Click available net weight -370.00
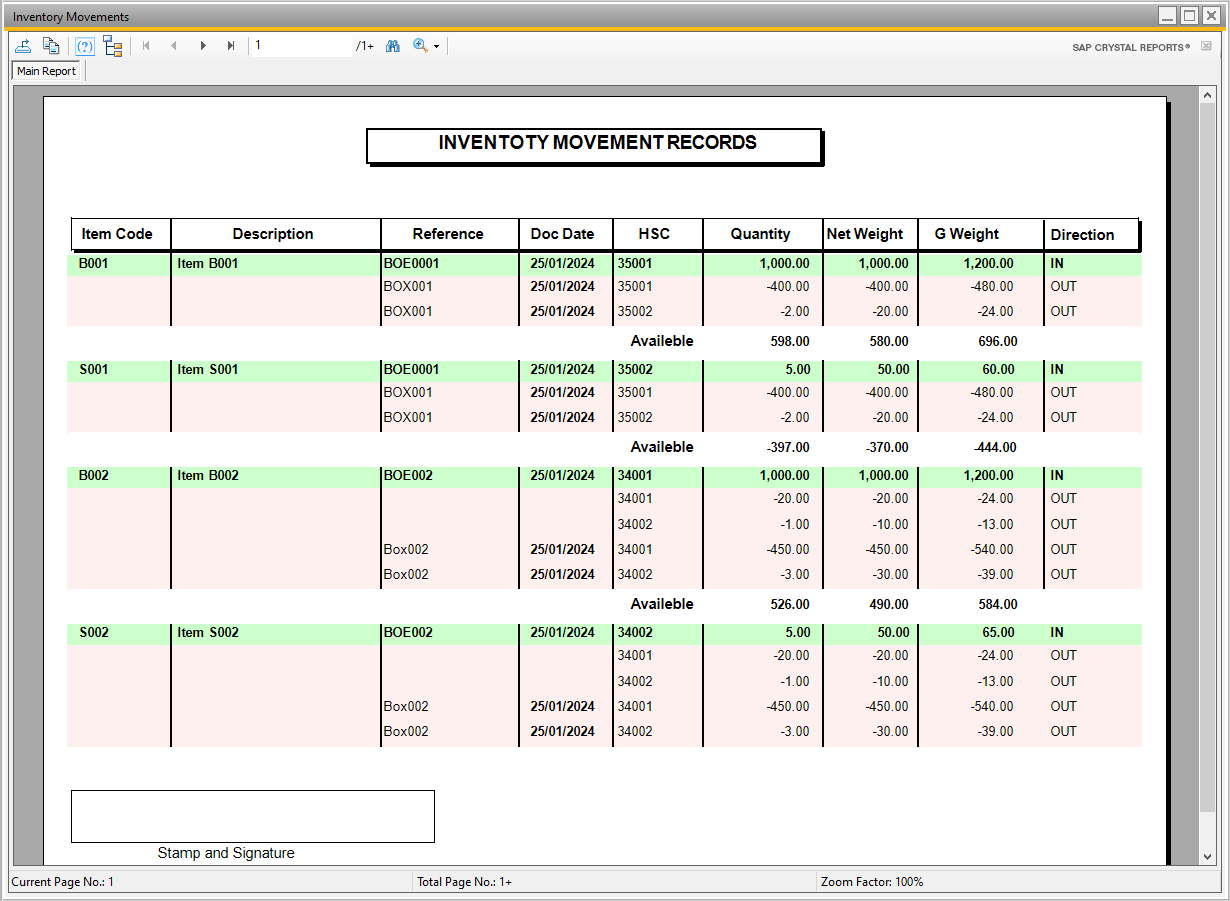The width and height of the screenshot is (1230, 901). coord(886,447)
